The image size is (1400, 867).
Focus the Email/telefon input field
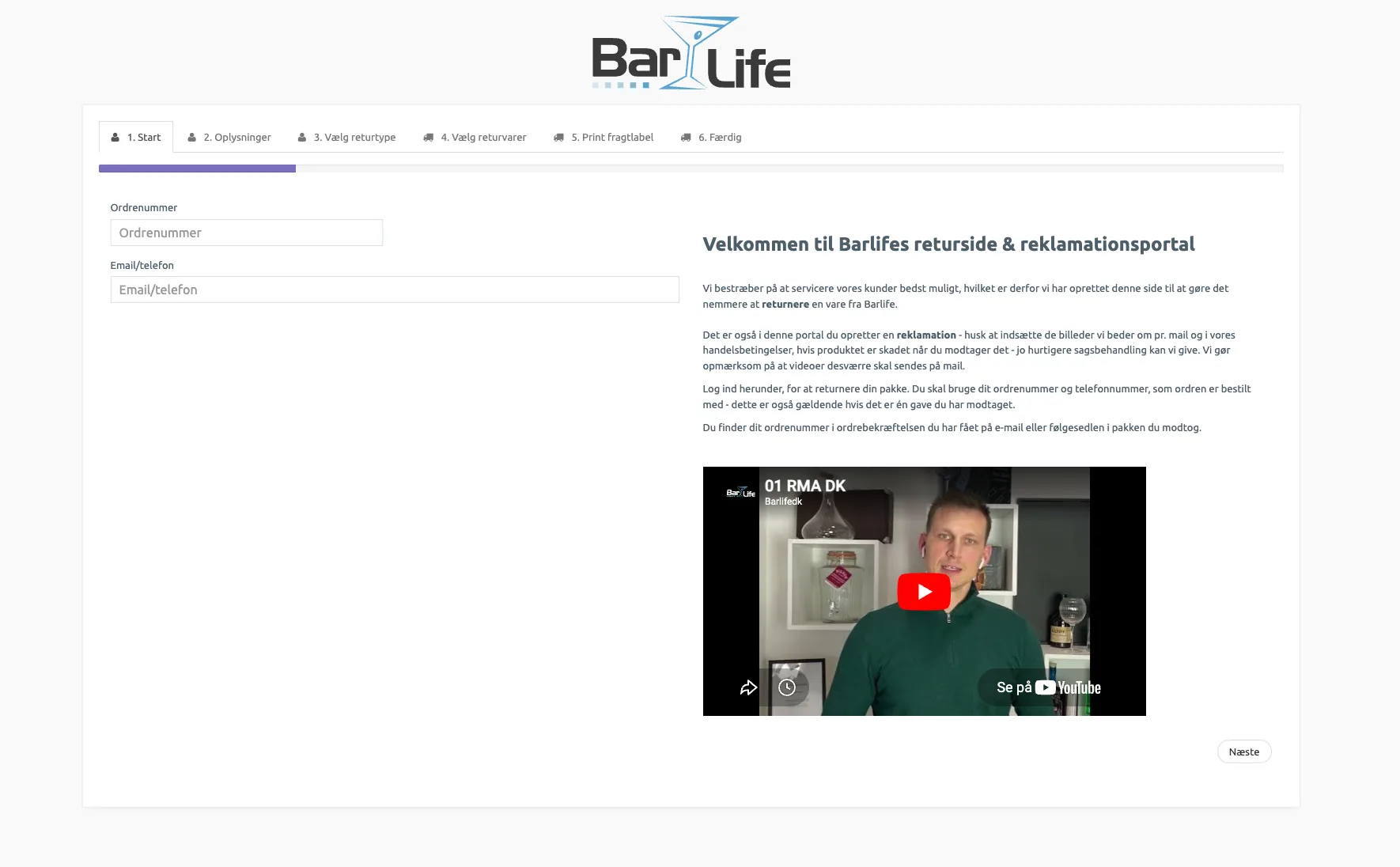(395, 290)
